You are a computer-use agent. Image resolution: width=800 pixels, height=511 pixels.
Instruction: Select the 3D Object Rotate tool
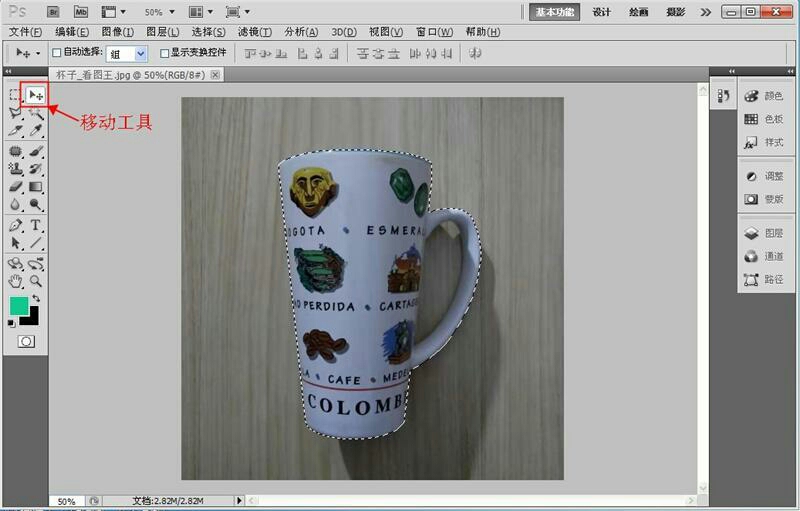(15, 264)
